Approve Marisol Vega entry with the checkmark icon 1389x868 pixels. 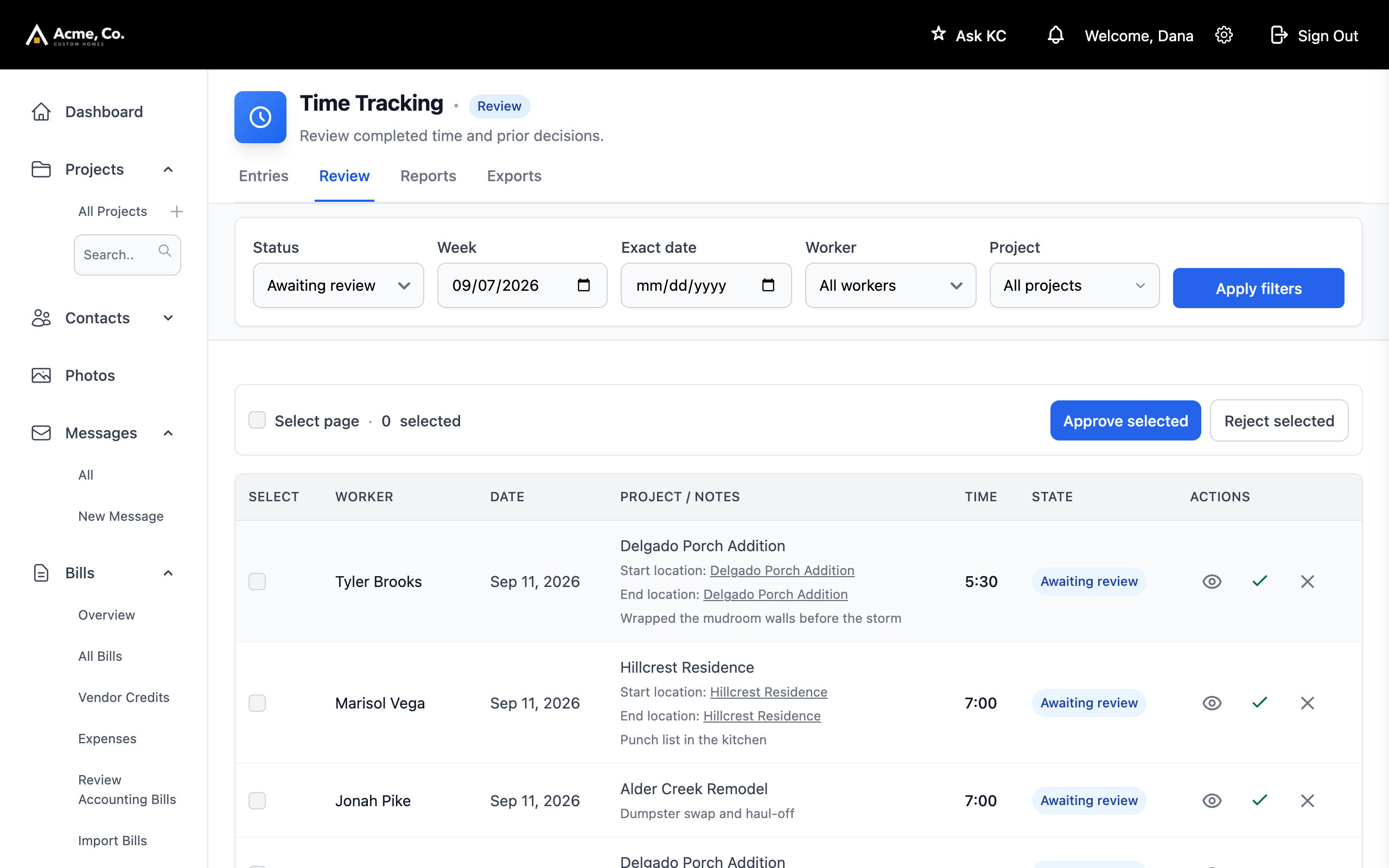pyautogui.click(x=1259, y=703)
